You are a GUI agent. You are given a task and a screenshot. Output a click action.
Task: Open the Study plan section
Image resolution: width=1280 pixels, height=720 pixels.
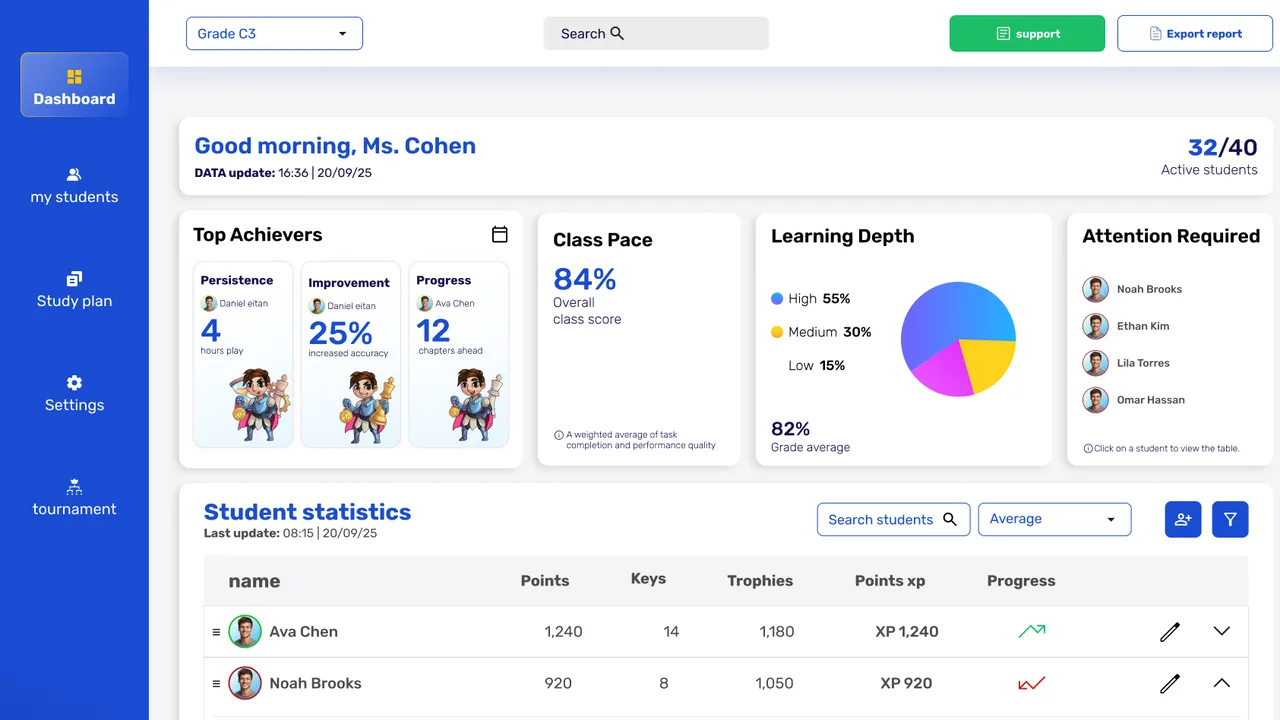(x=74, y=291)
